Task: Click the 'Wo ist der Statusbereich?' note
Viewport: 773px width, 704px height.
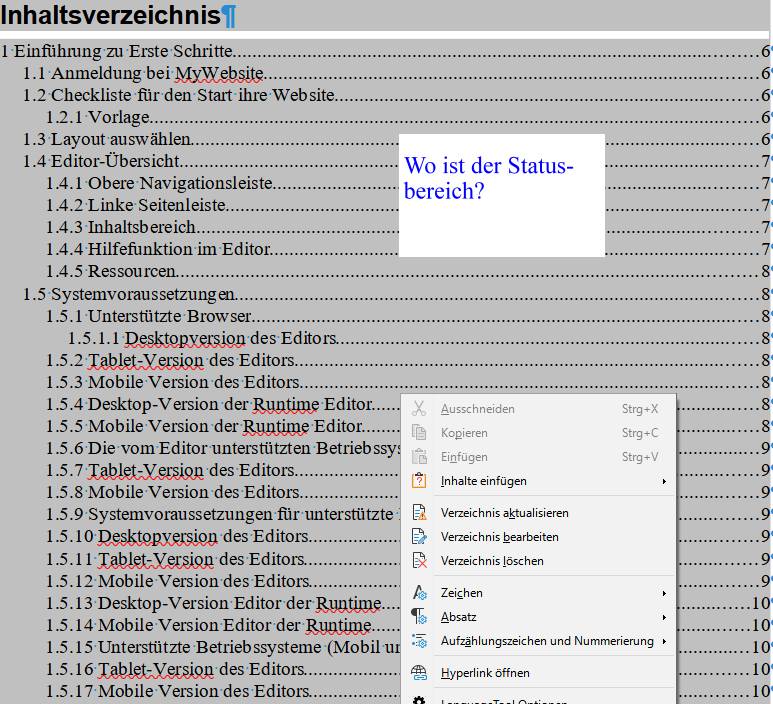Action: point(501,195)
